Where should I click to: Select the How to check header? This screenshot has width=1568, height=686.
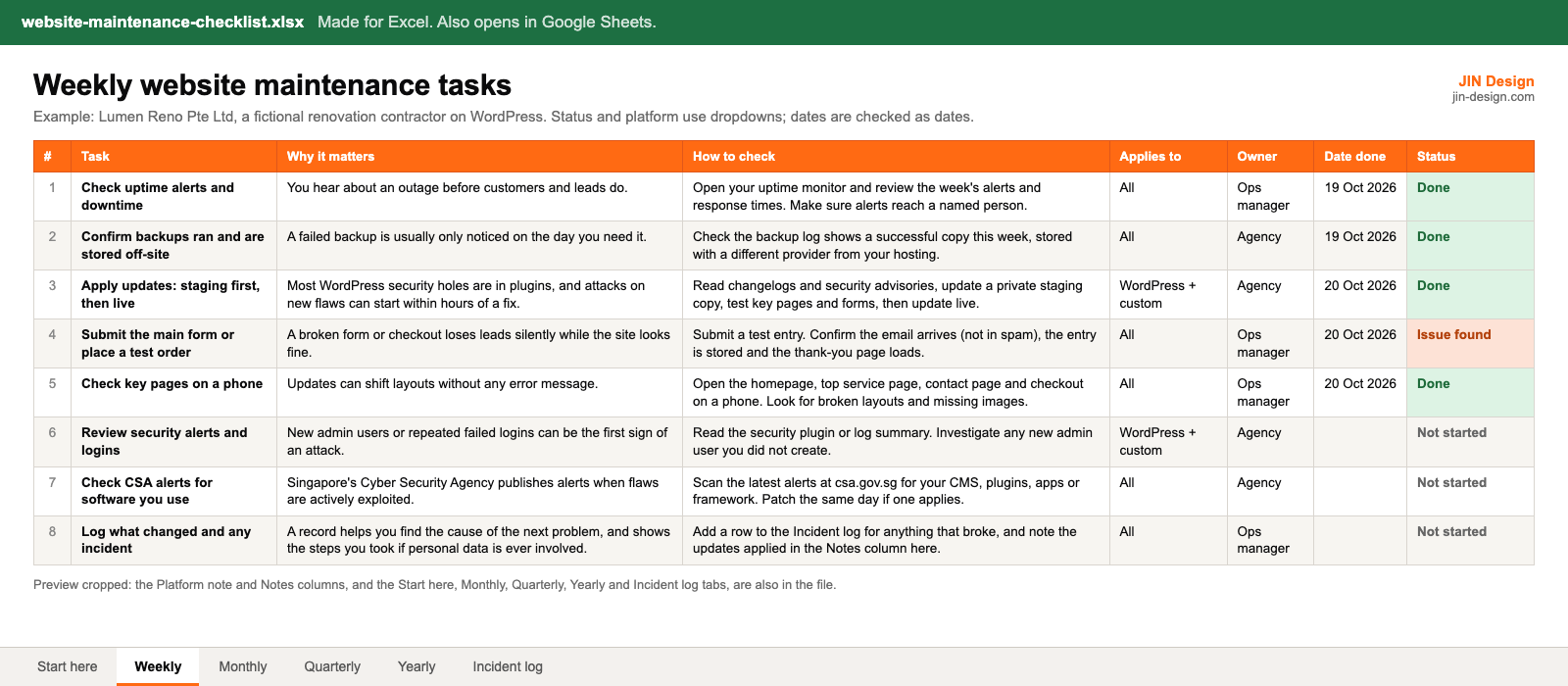[x=896, y=157]
